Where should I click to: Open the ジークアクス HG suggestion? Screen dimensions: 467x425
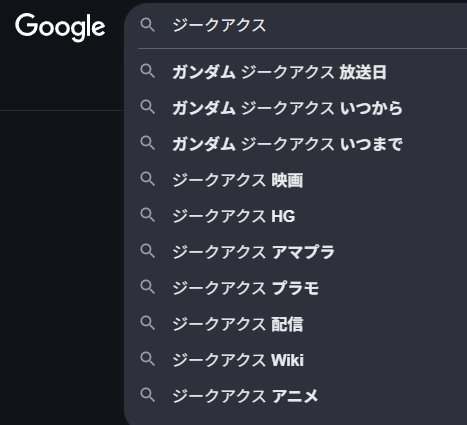[x=296, y=216]
